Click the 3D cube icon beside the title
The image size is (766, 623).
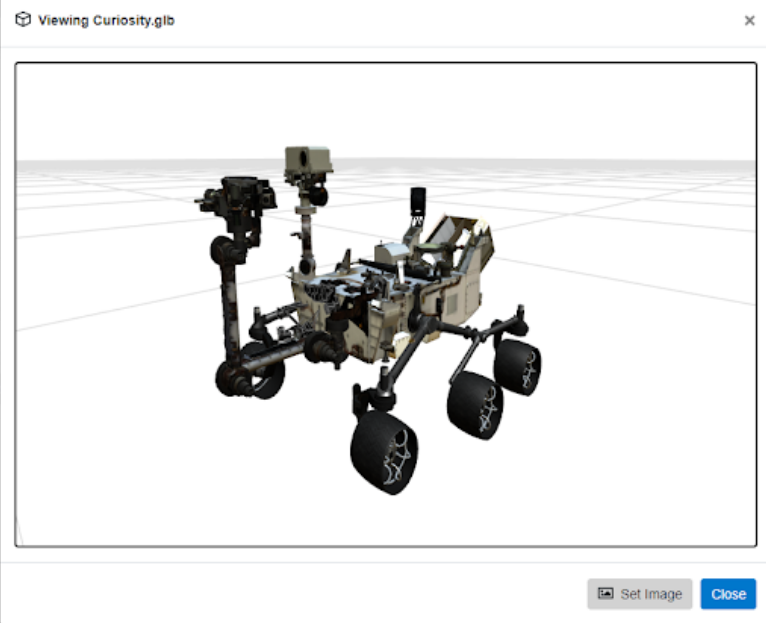pyautogui.click(x=23, y=20)
